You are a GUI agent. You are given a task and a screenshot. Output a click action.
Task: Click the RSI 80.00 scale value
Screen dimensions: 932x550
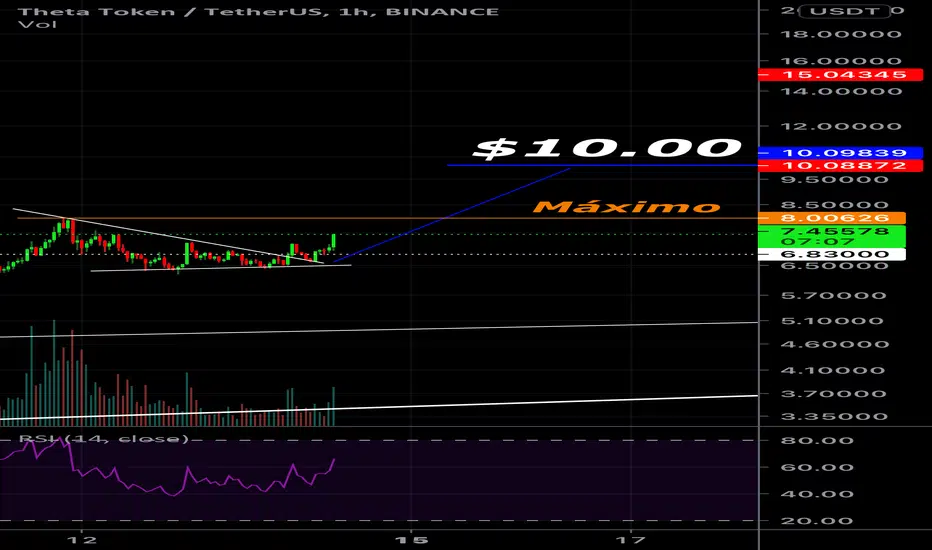click(817, 441)
